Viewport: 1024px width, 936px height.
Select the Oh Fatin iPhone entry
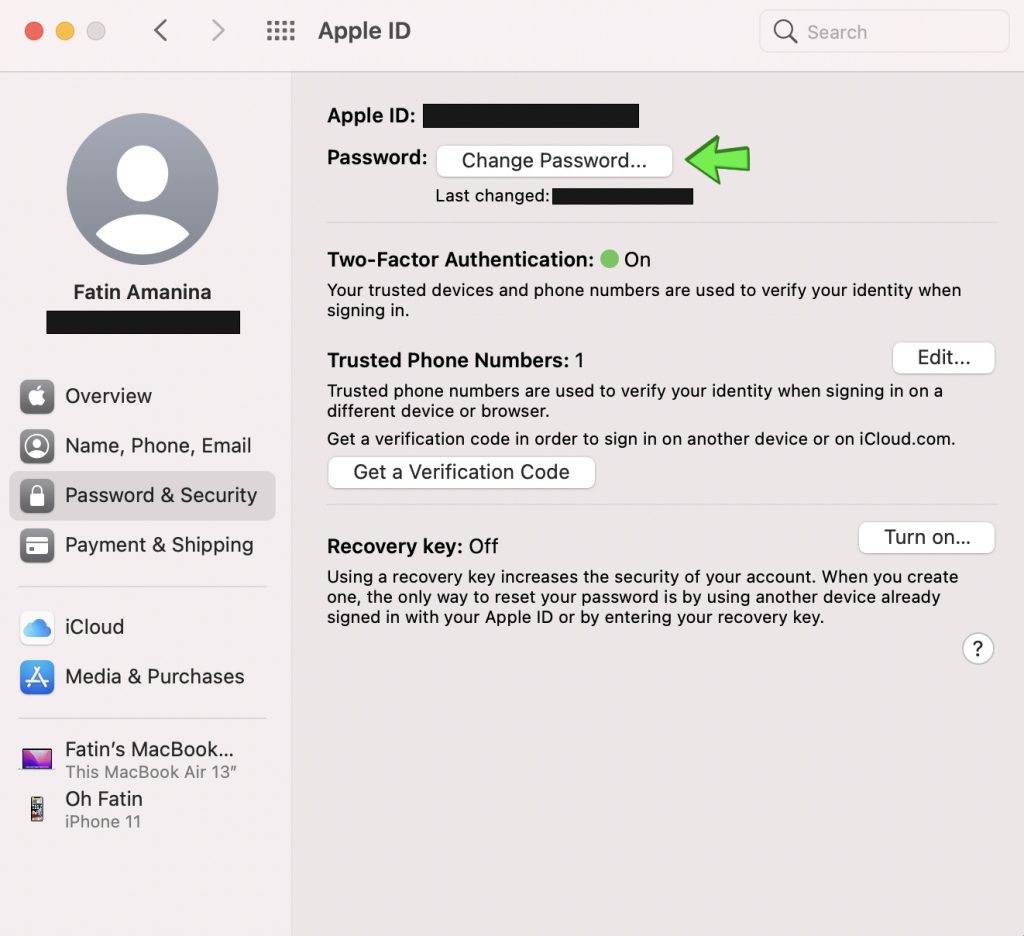coord(142,809)
